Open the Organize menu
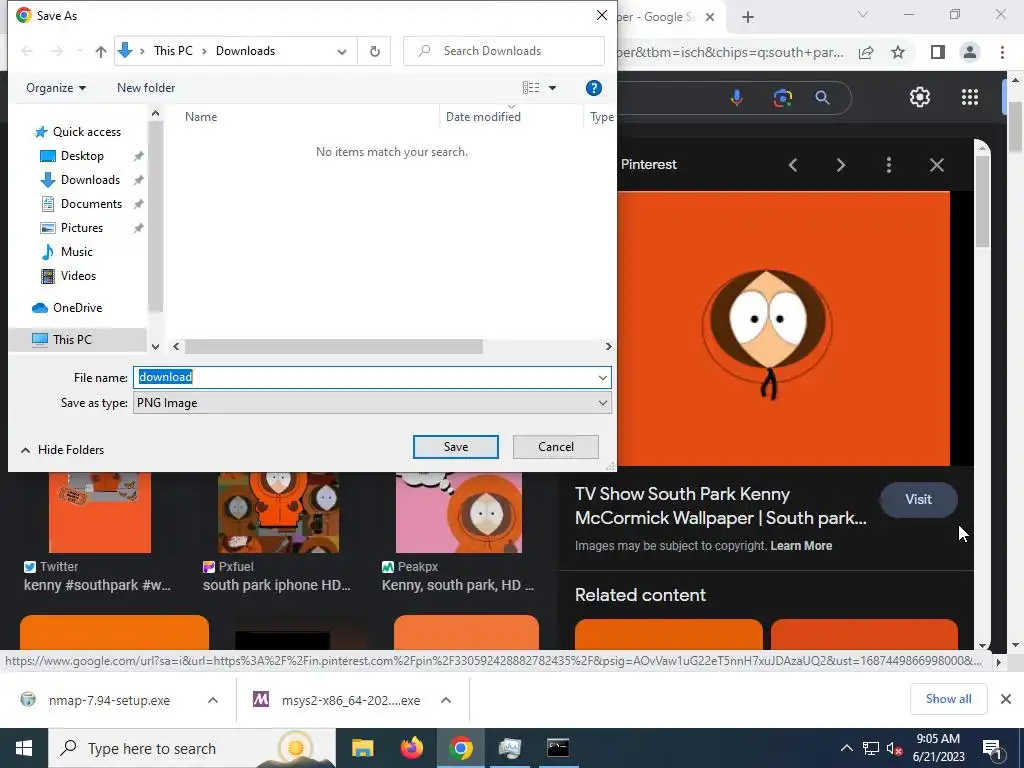This screenshot has width=1024, height=768. [56, 88]
